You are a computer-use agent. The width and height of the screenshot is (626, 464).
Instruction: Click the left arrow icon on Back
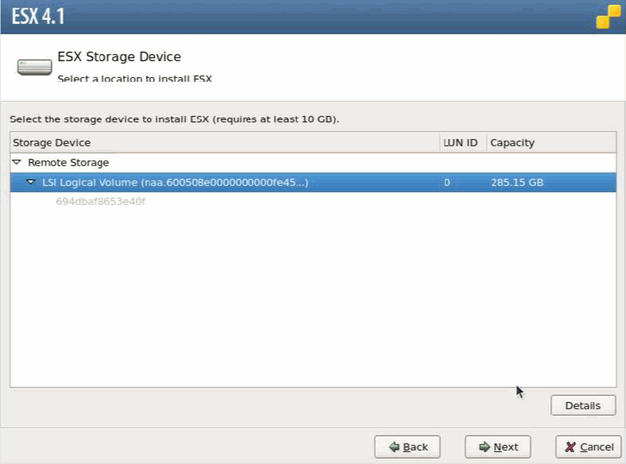click(395, 447)
